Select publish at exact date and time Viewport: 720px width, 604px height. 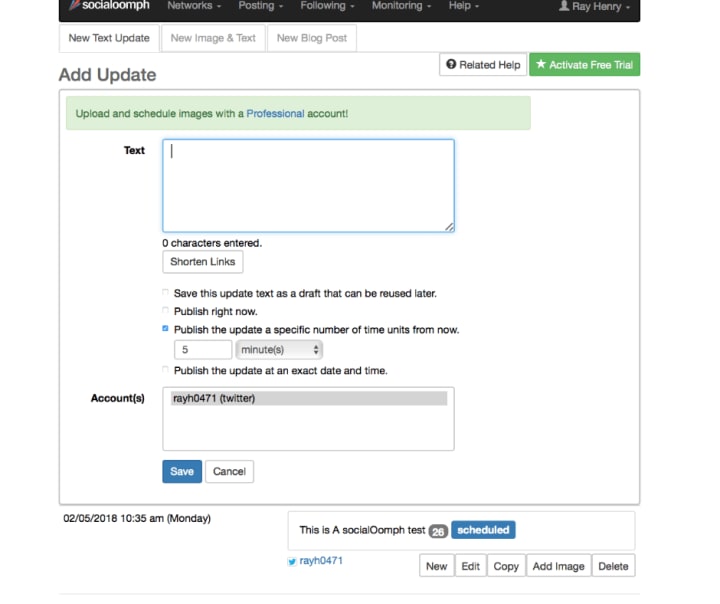point(165,370)
